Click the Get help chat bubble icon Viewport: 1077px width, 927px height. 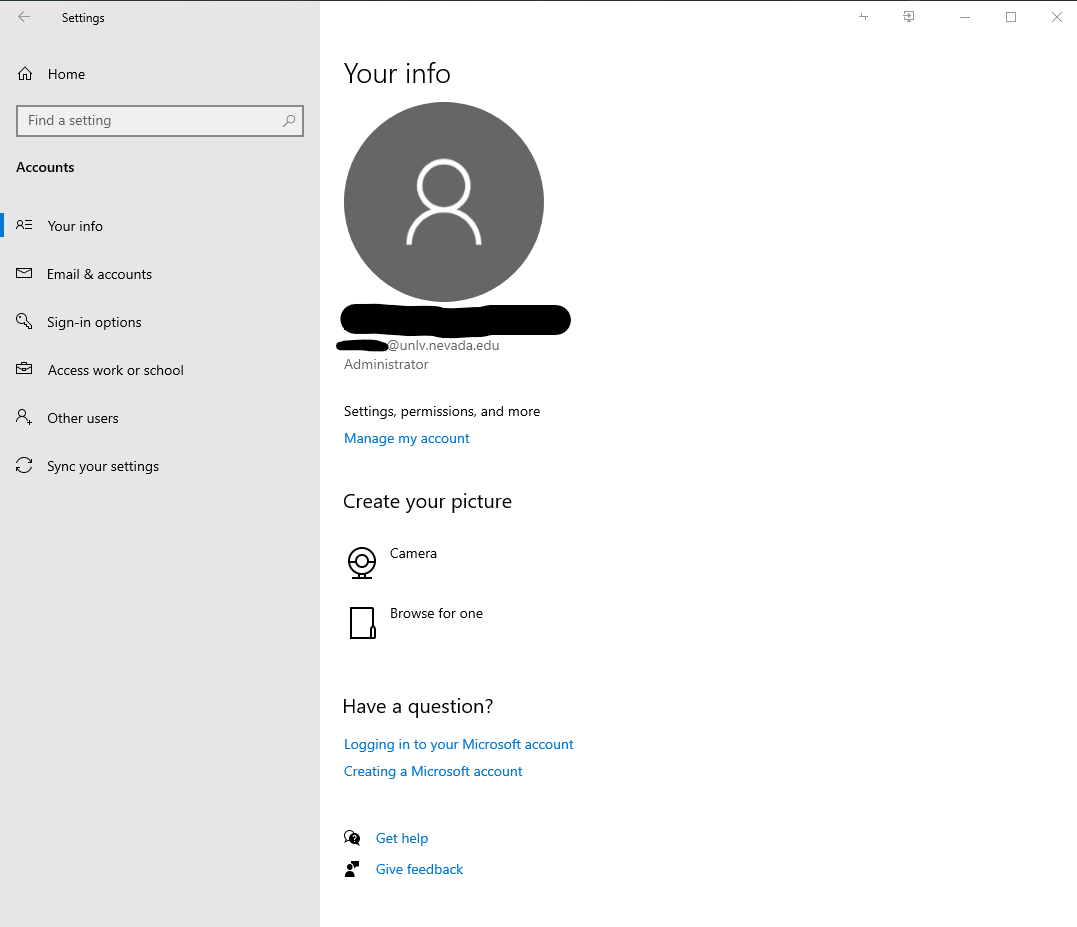coord(352,838)
